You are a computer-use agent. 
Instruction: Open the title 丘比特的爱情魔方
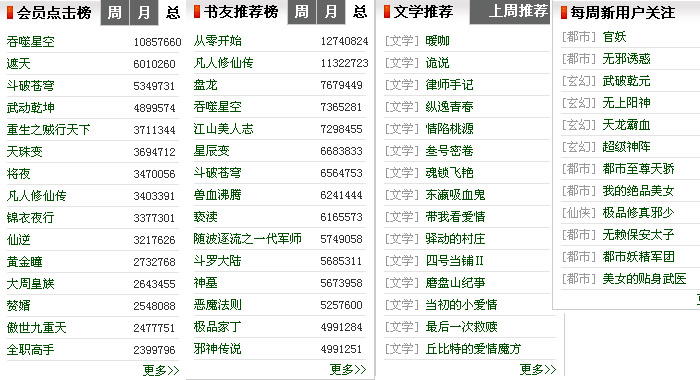473,349
